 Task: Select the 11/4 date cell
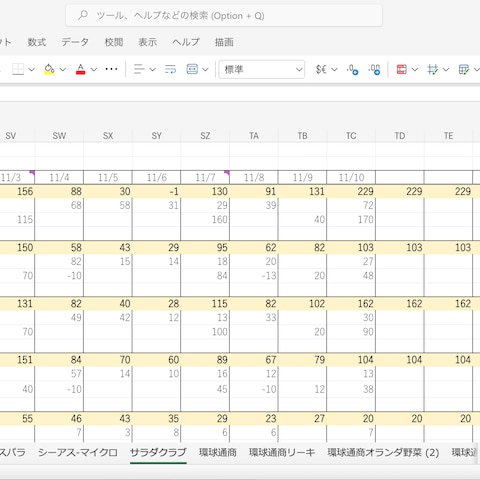[x=59, y=177]
